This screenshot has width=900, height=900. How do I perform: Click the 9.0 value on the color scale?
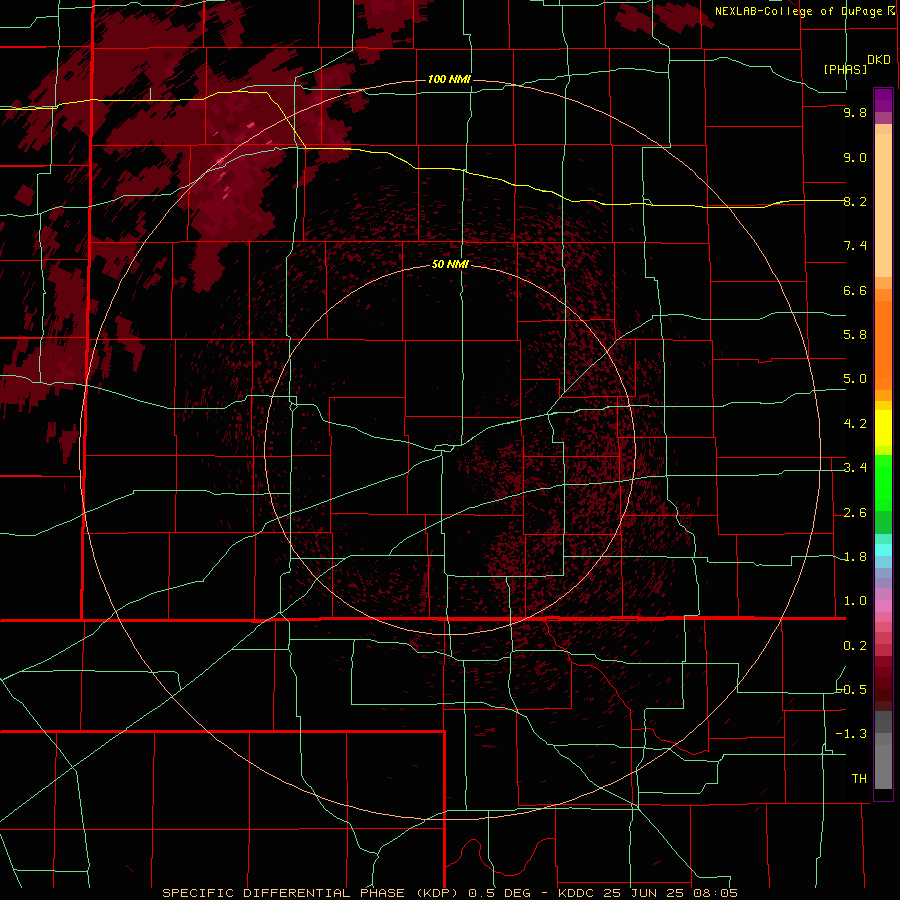855,157
